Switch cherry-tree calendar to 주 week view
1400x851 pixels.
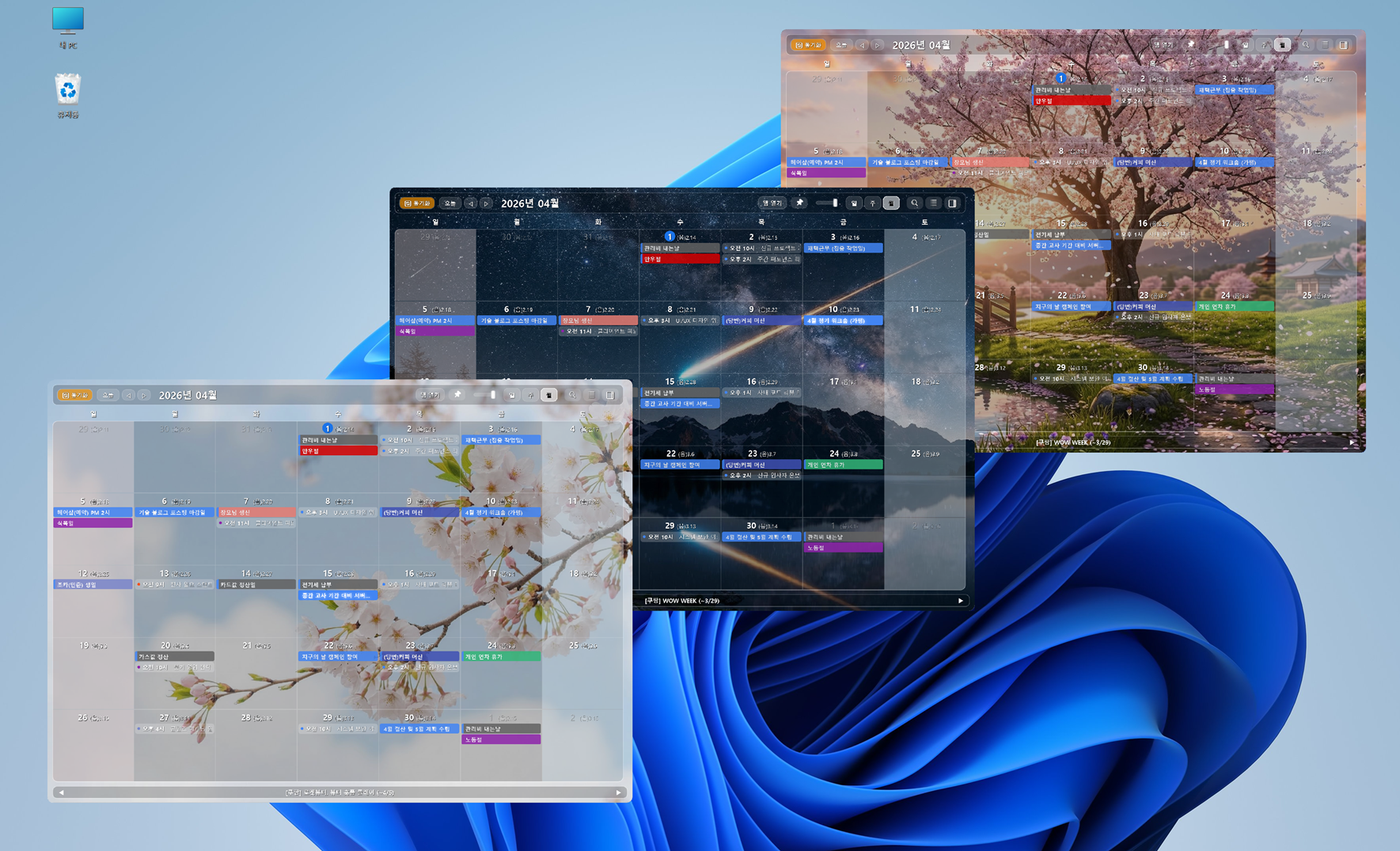(1265, 45)
